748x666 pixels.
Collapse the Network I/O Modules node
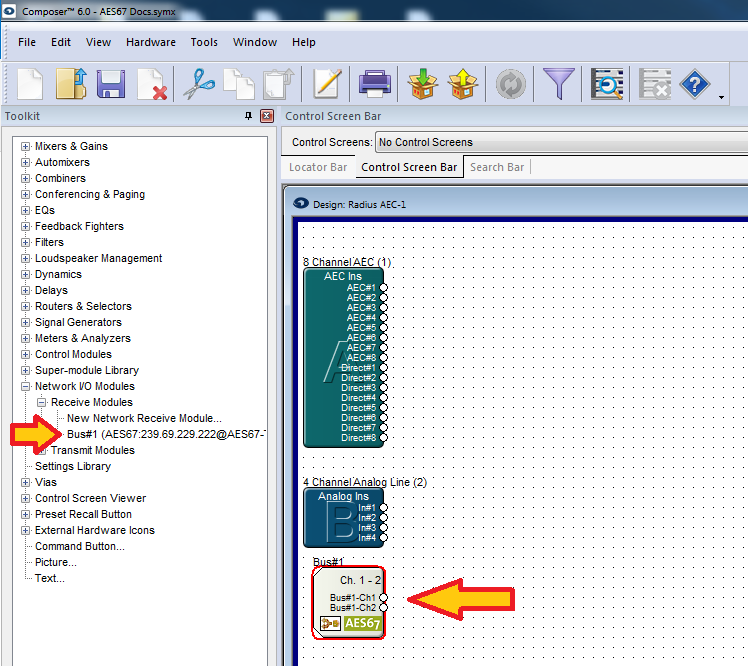[x=25, y=386]
